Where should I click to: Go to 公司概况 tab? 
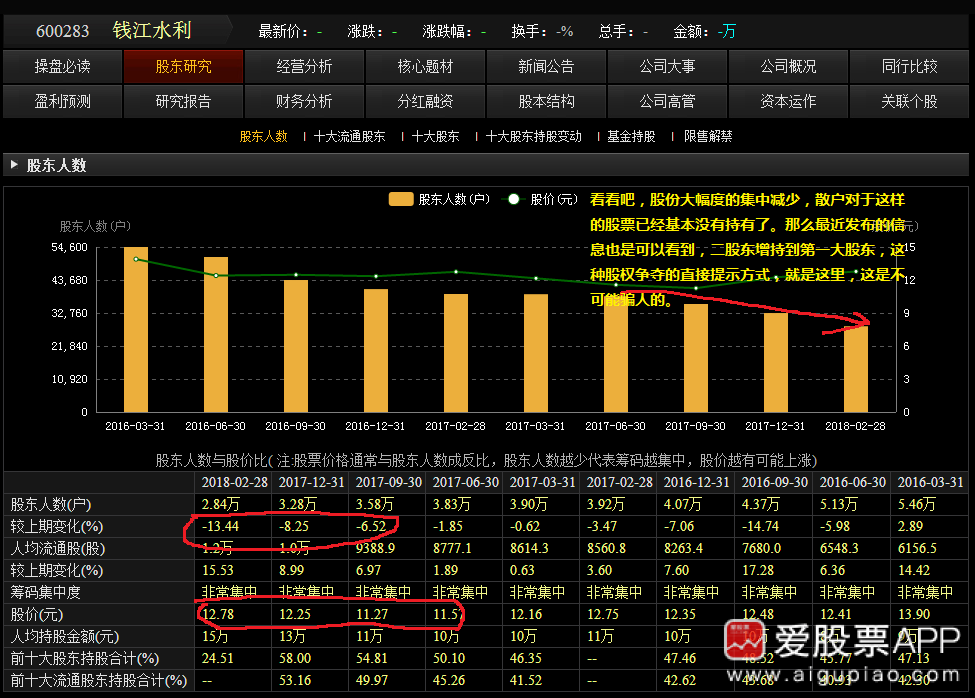[788, 67]
